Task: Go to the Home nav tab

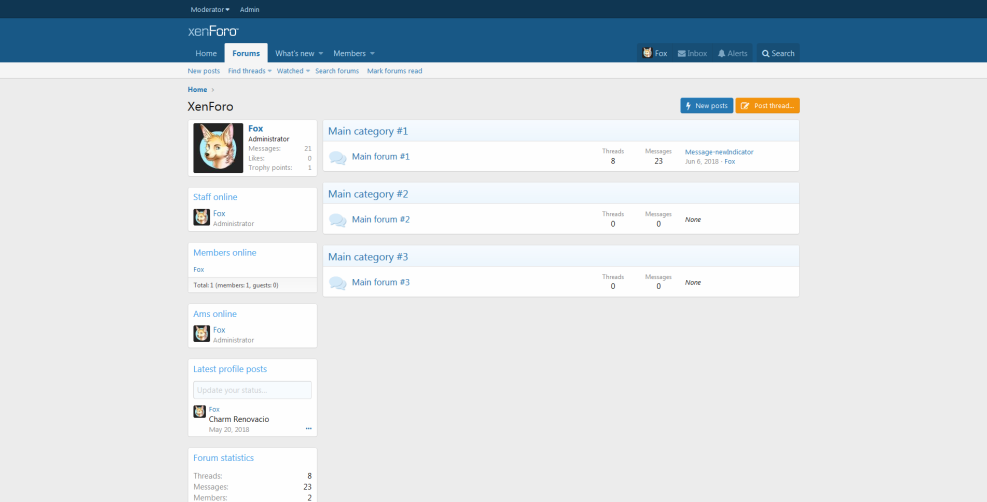Action: click(x=206, y=53)
